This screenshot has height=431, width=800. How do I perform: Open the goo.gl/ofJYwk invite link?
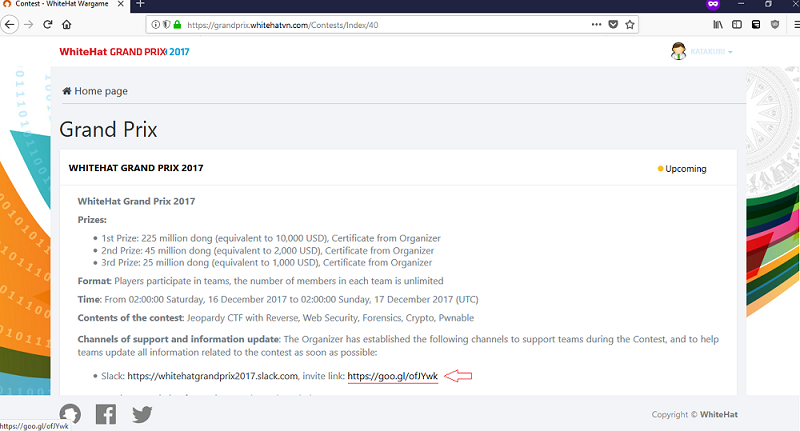click(392, 376)
